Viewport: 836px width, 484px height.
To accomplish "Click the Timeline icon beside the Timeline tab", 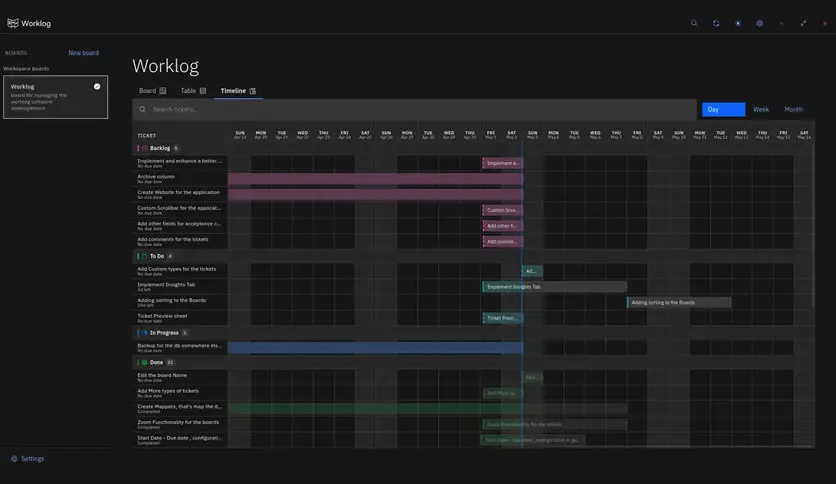I will pyautogui.click(x=253, y=91).
